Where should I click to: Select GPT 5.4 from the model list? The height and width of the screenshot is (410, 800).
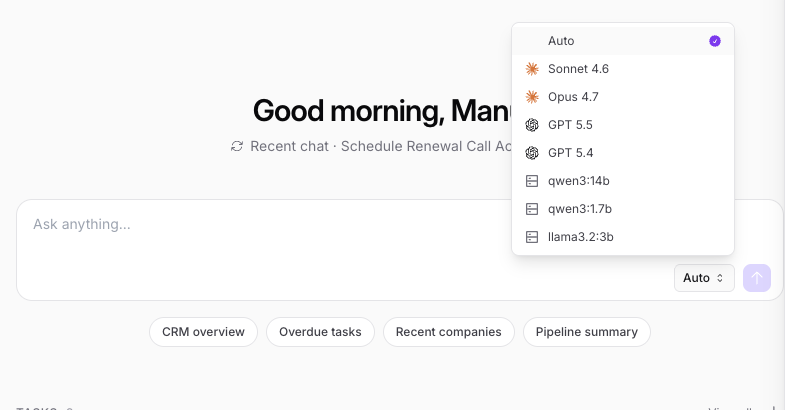pyautogui.click(x=622, y=153)
